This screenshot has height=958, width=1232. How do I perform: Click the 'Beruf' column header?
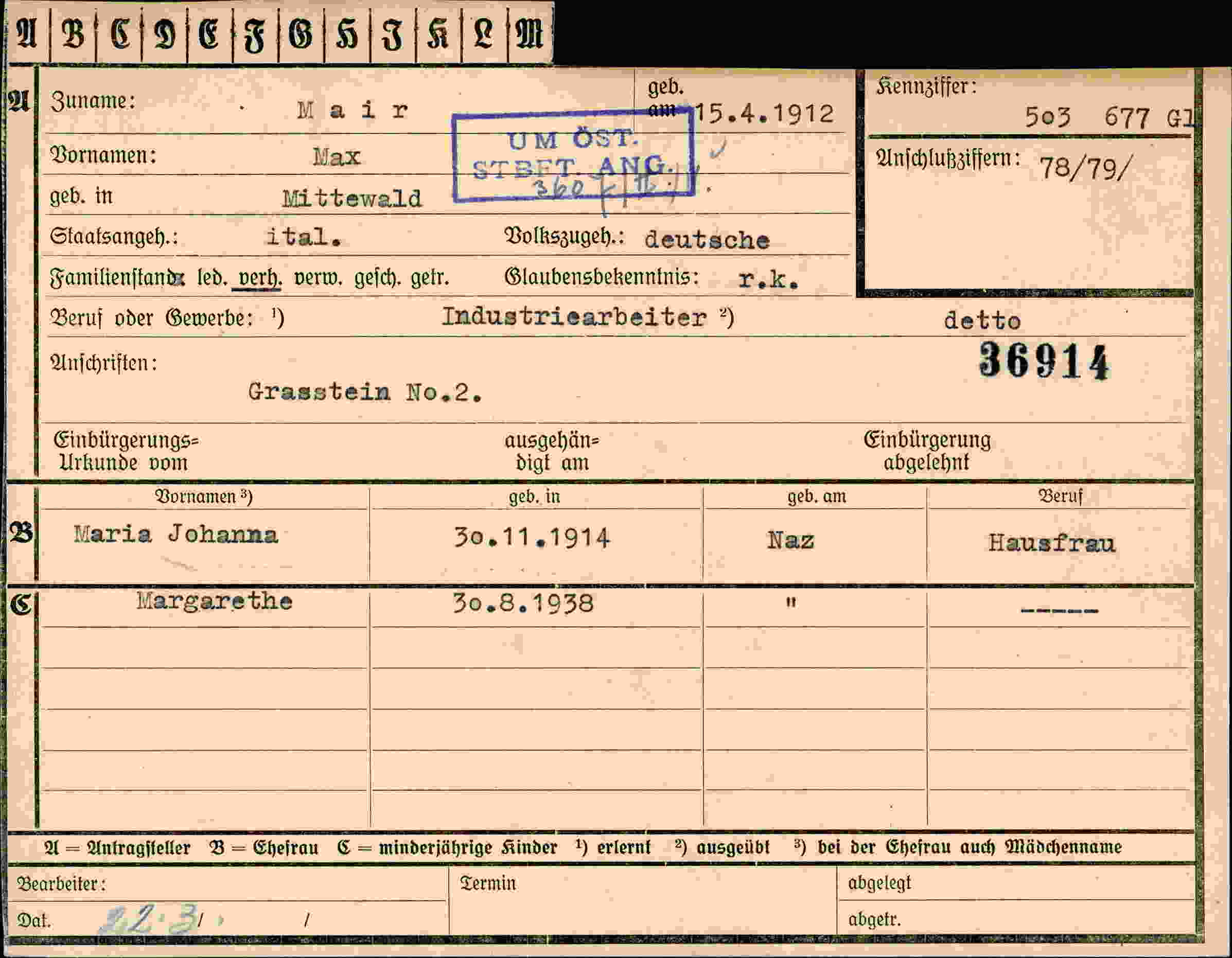1060,496
